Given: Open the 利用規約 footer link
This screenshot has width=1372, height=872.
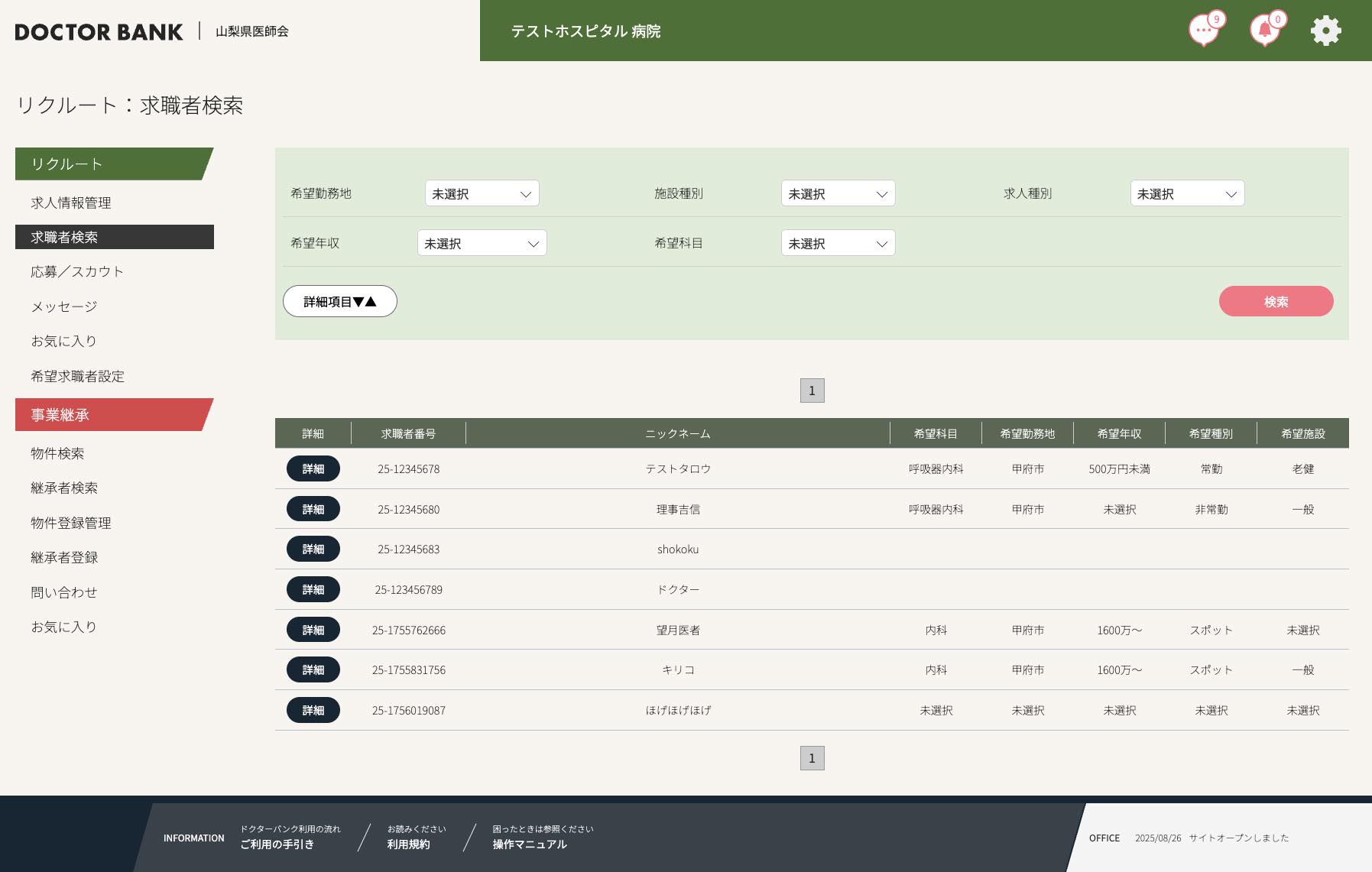Looking at the screenshot, I should tap(408, 844).
